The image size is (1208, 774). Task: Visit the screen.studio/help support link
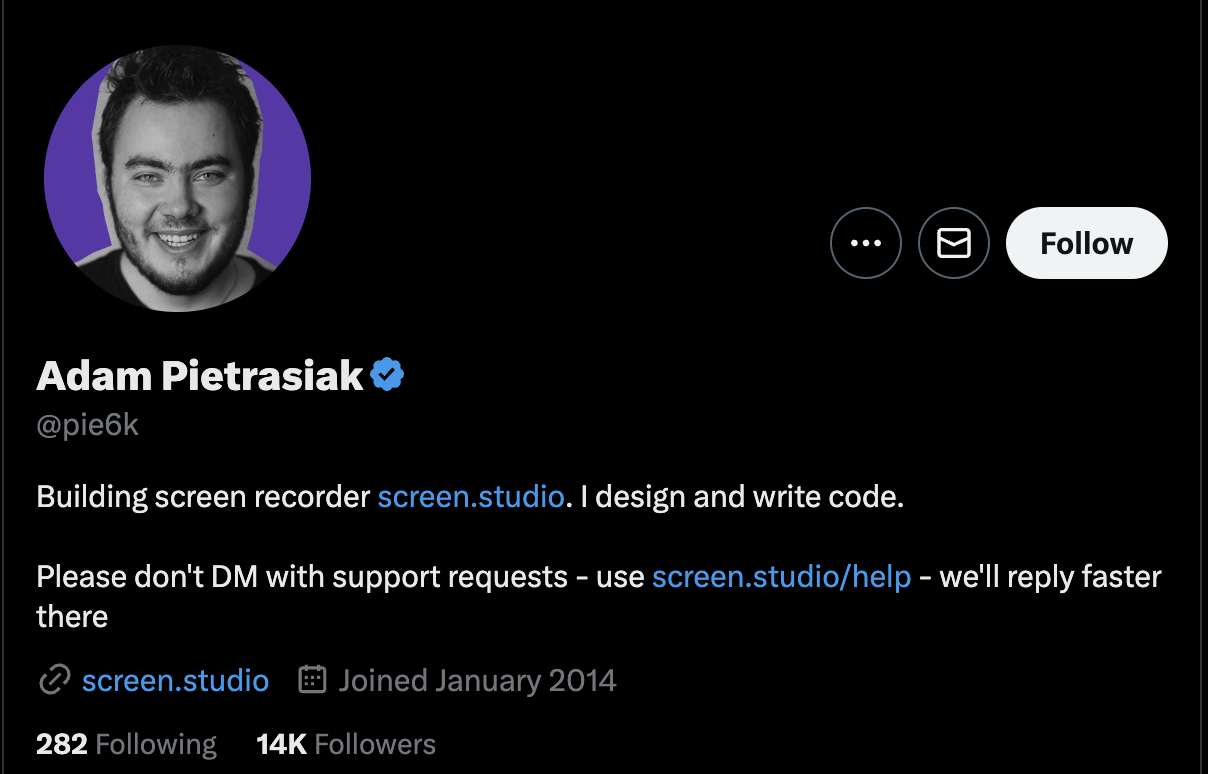[x=781, y=576]
